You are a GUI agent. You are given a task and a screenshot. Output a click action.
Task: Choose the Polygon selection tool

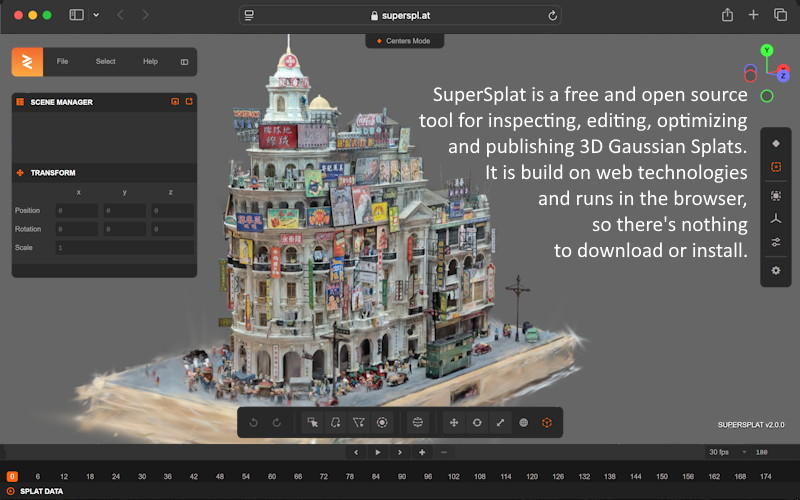coord(359,423)
